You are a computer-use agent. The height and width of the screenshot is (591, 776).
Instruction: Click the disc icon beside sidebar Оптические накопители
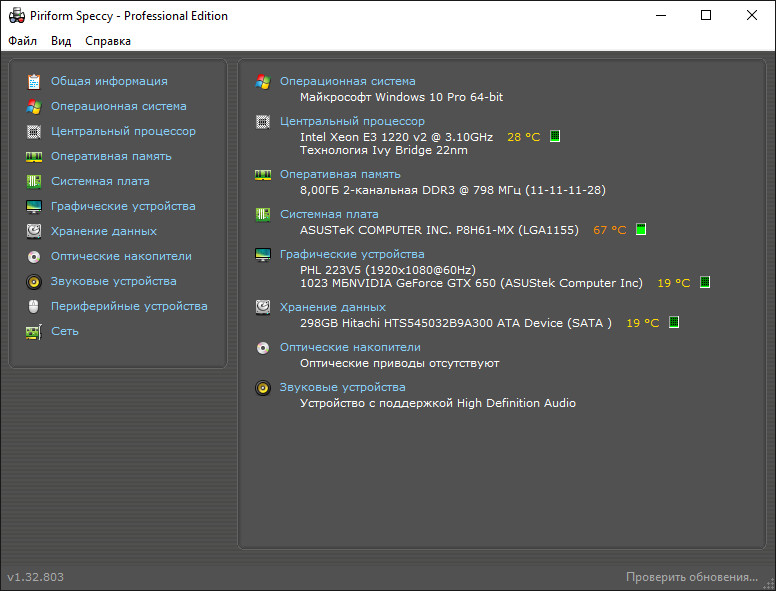pyautogui.click(x=34, y=256)
